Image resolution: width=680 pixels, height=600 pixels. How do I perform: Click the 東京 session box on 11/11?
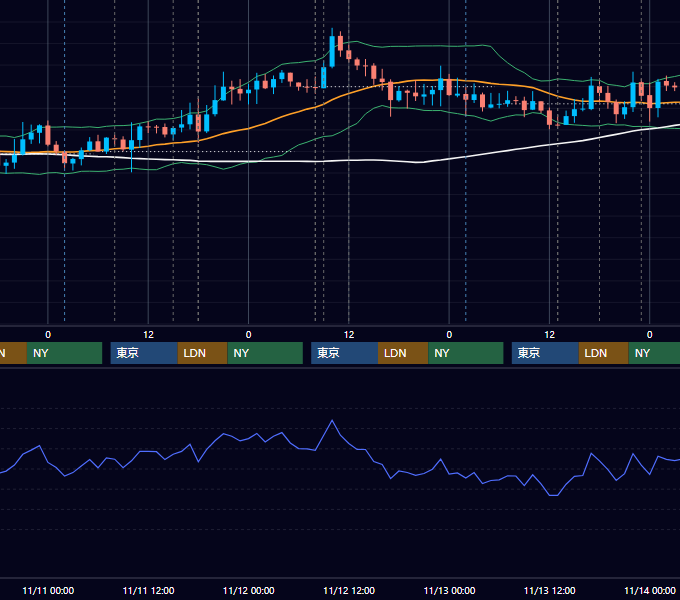[144, 353]
